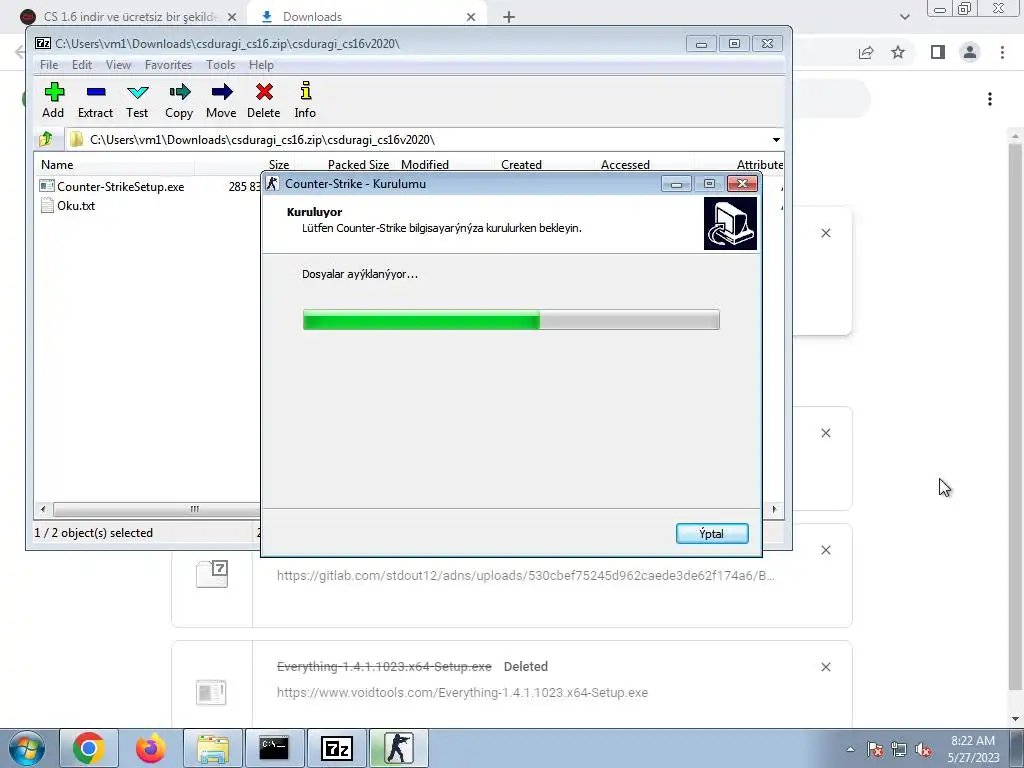This screenshot has height=768, width=1024.
Task: Click the 7-Zip address path field
Action: pos(417,140)
